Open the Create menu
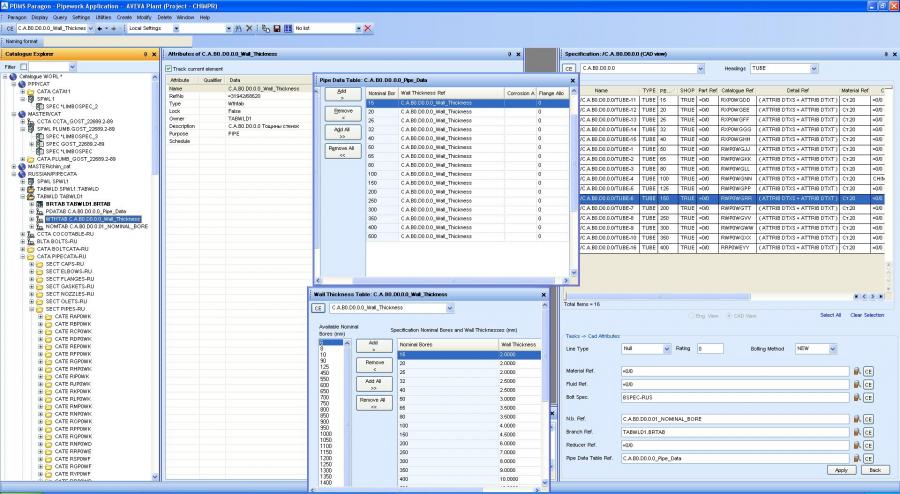The width and height of the screenshot is (900, 494). point(124,17)
